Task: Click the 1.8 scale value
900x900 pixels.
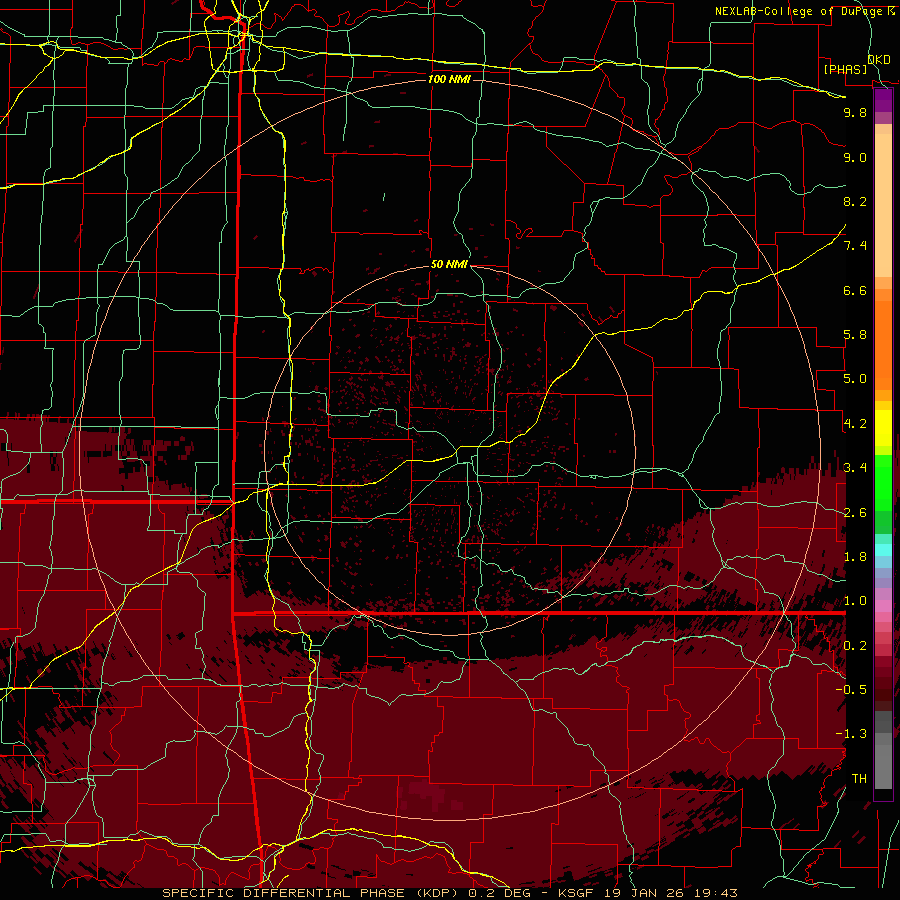Action: pos(855,557)
